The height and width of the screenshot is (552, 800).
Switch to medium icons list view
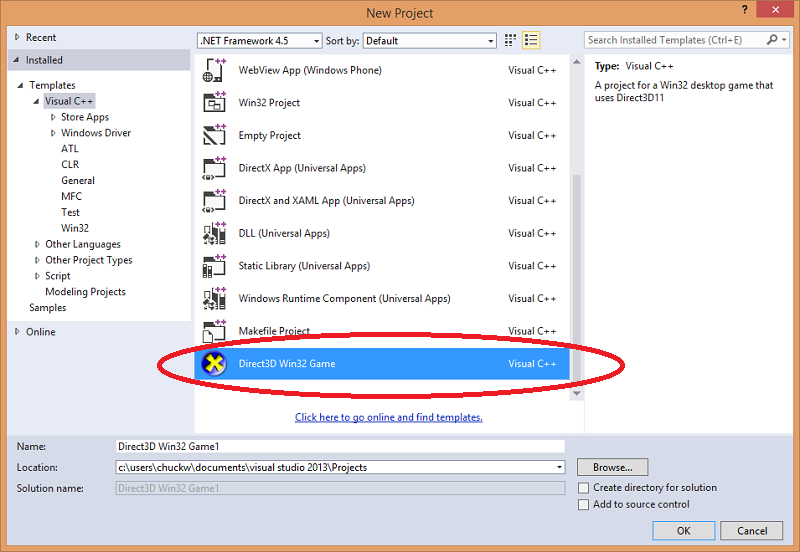[x=531, y=40]
